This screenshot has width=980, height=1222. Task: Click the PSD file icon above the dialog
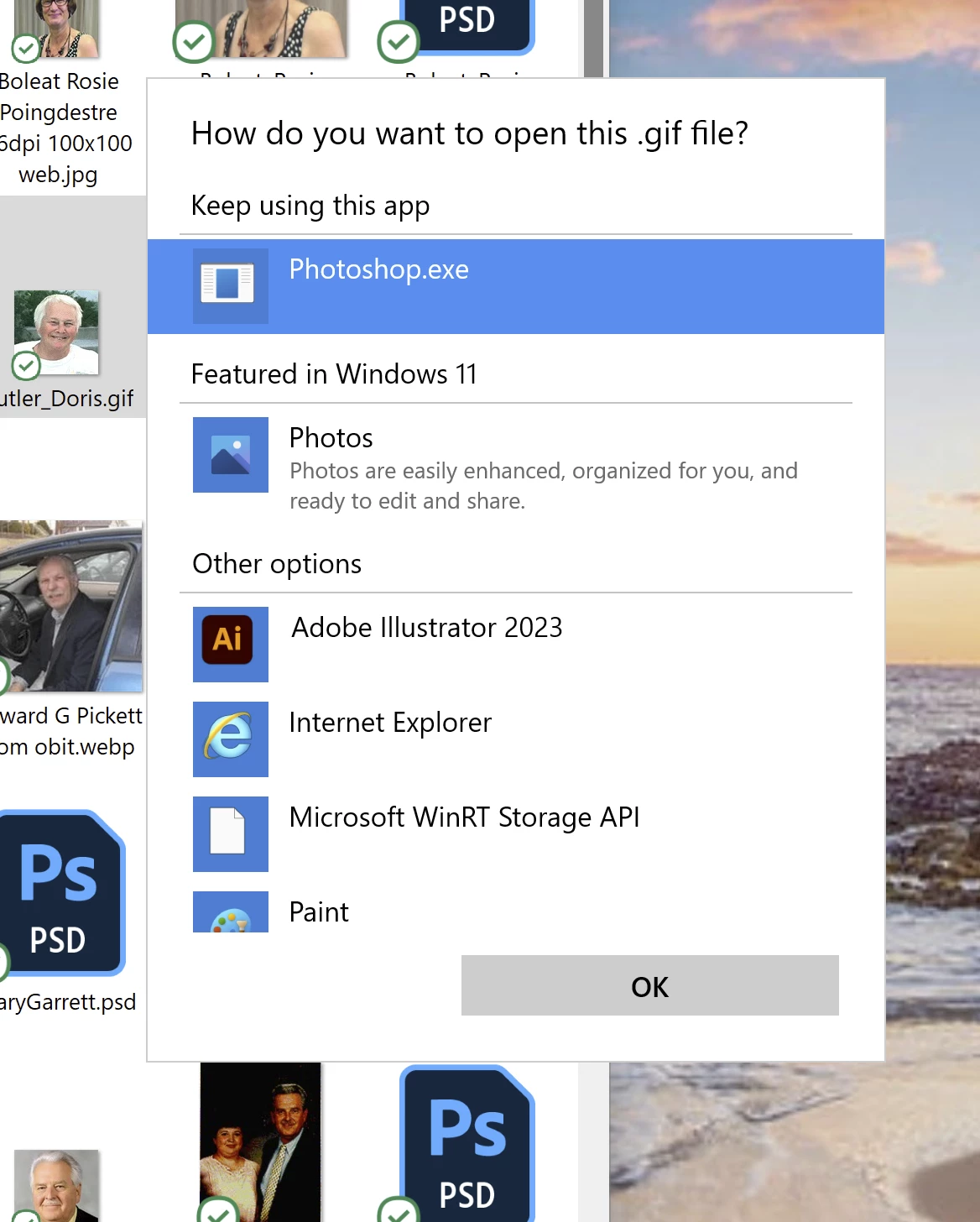[x=467, y=26]
